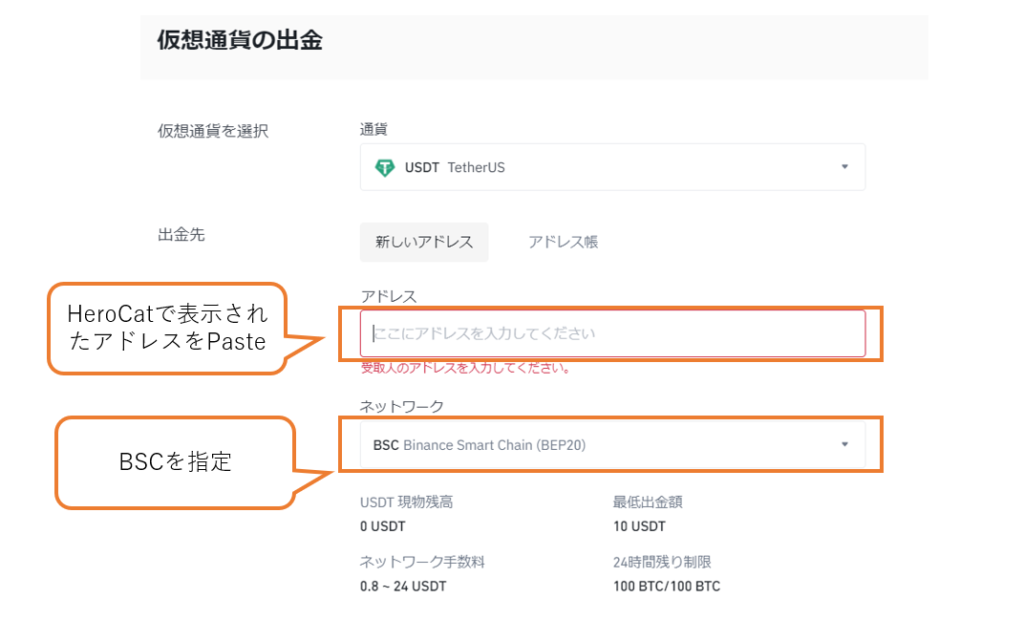Click the 100 BTC/100 BTC remaining limit

click(666, 586)
